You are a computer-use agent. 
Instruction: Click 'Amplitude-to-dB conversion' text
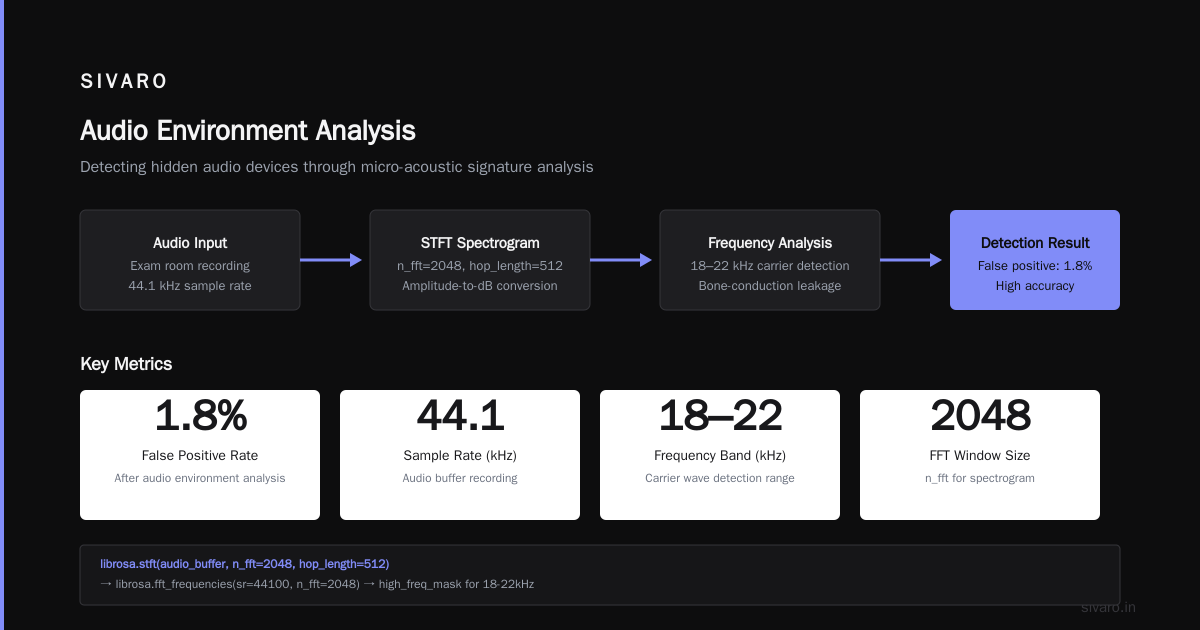click(480, 286)
